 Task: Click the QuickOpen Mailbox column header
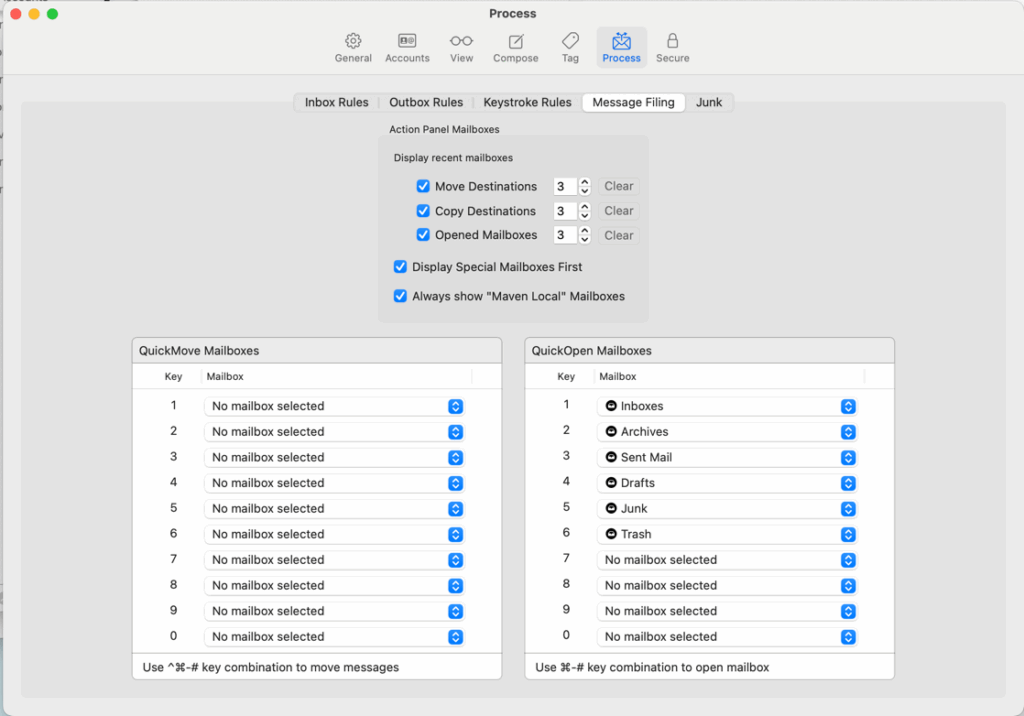729,376
